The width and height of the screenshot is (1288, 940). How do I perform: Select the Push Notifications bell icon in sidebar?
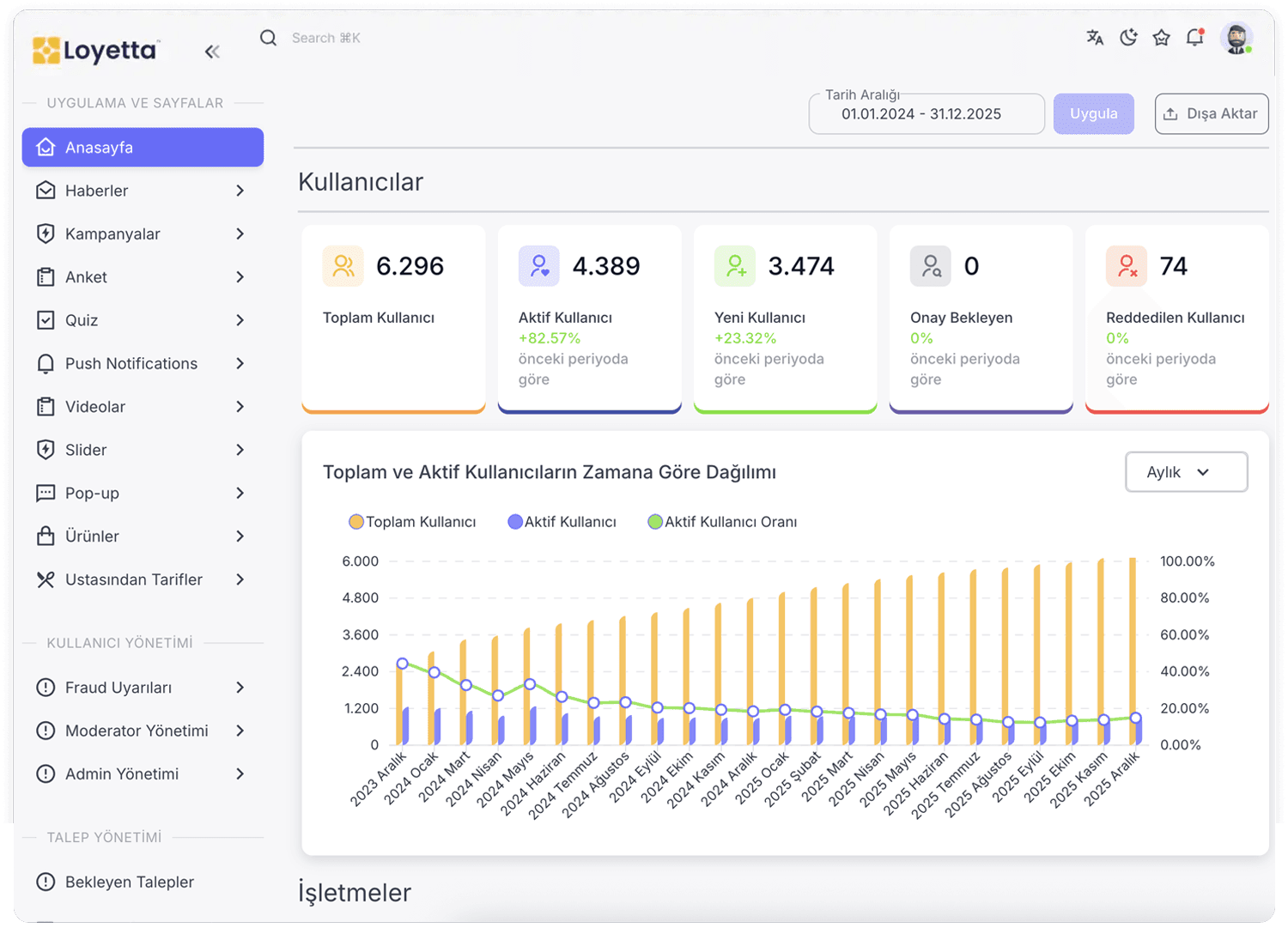(x=46, y=363)
